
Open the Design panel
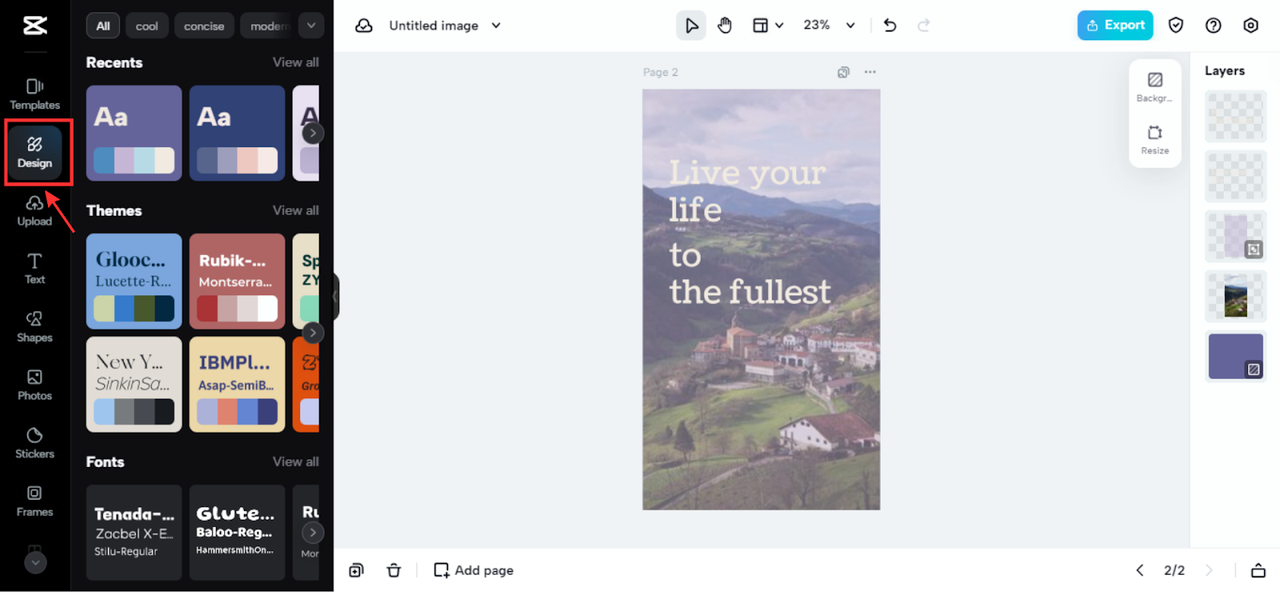pyautogui.click(x=35, y=152)
